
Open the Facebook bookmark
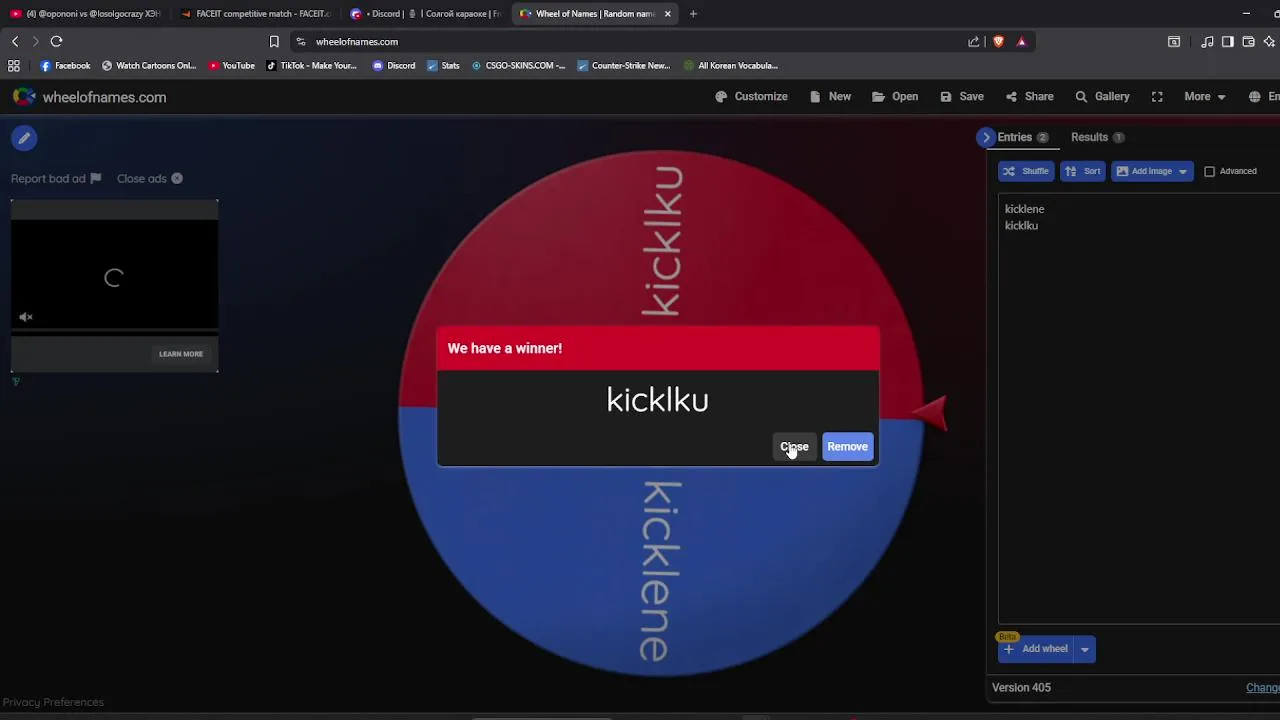tap(65, 65)
